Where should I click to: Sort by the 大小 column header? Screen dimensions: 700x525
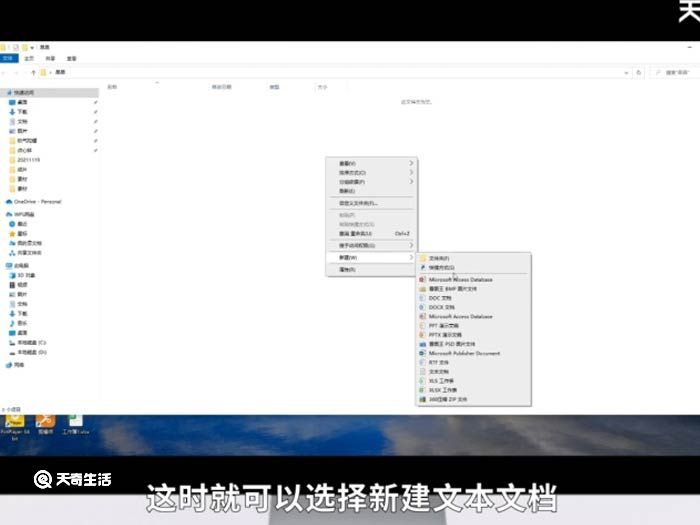tap(322, 87)
